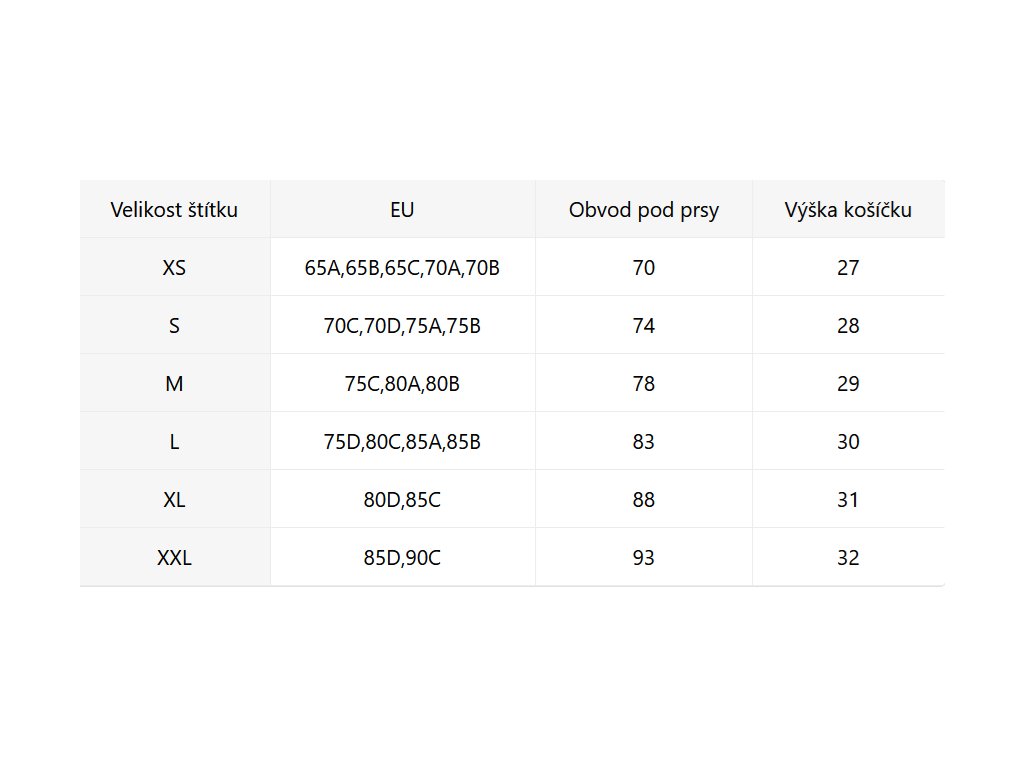Viewport: 1024px width, 768px height.
Task: Select the XS size row label
Action: click(x=174, y=268)
